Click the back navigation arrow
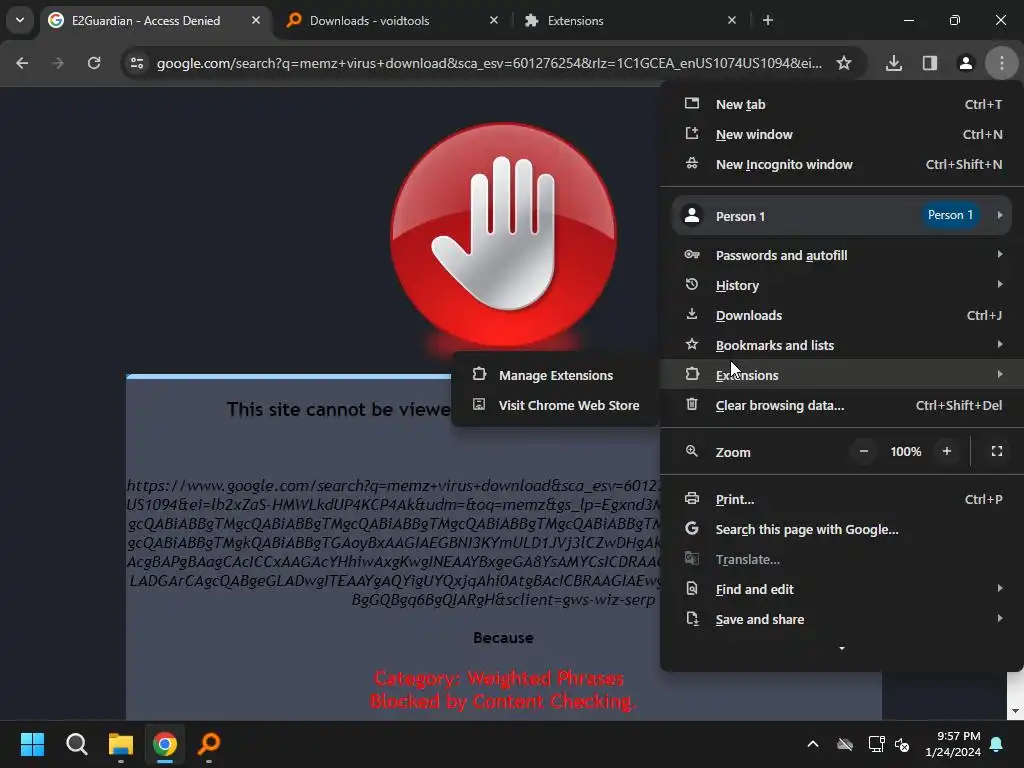The width and height of the screenshot is (1024, 768). [x=22, y=63]
